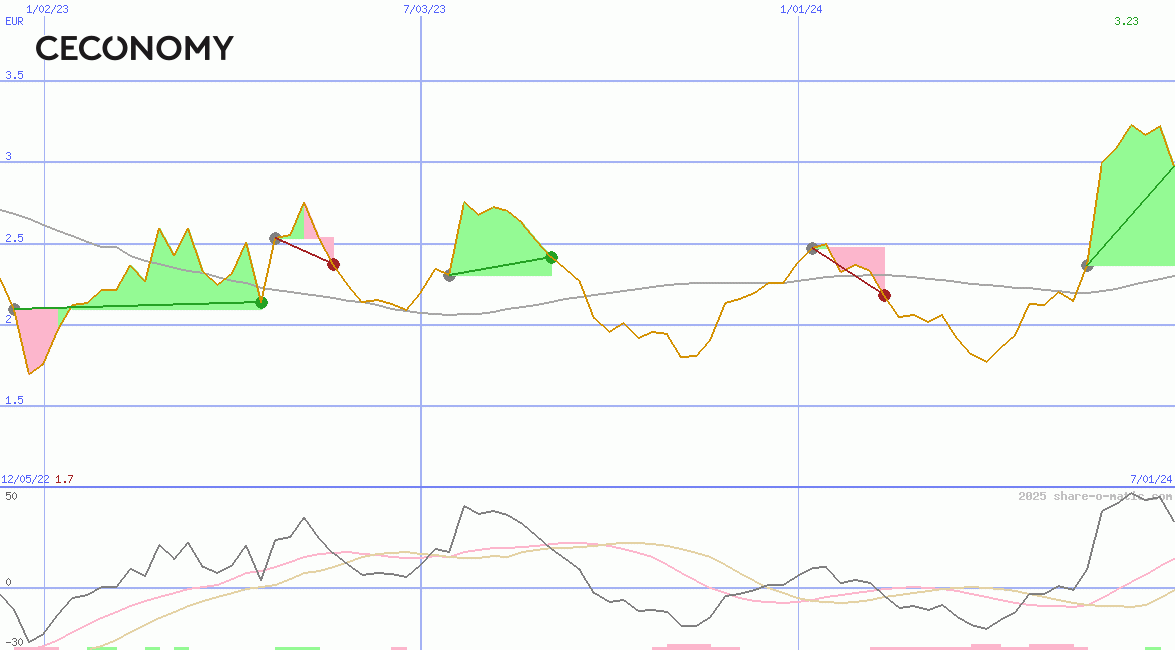Screen dimensions: 1175x650
Task: Click the closing price label 3.23
Action: 1124,22
